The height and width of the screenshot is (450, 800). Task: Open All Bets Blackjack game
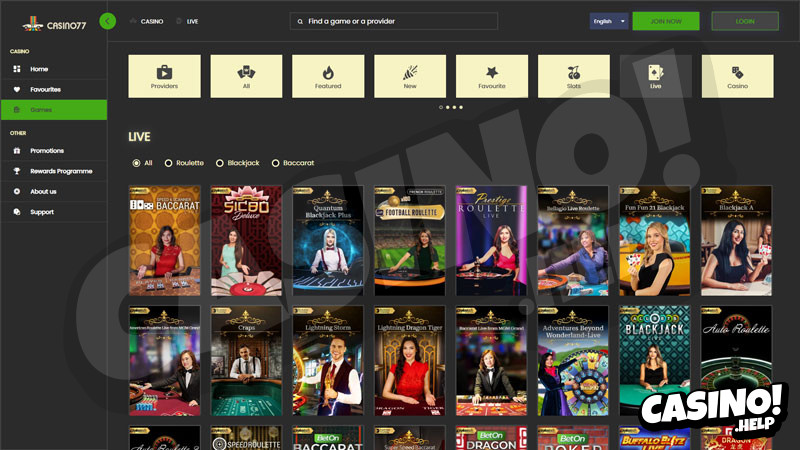655,361
